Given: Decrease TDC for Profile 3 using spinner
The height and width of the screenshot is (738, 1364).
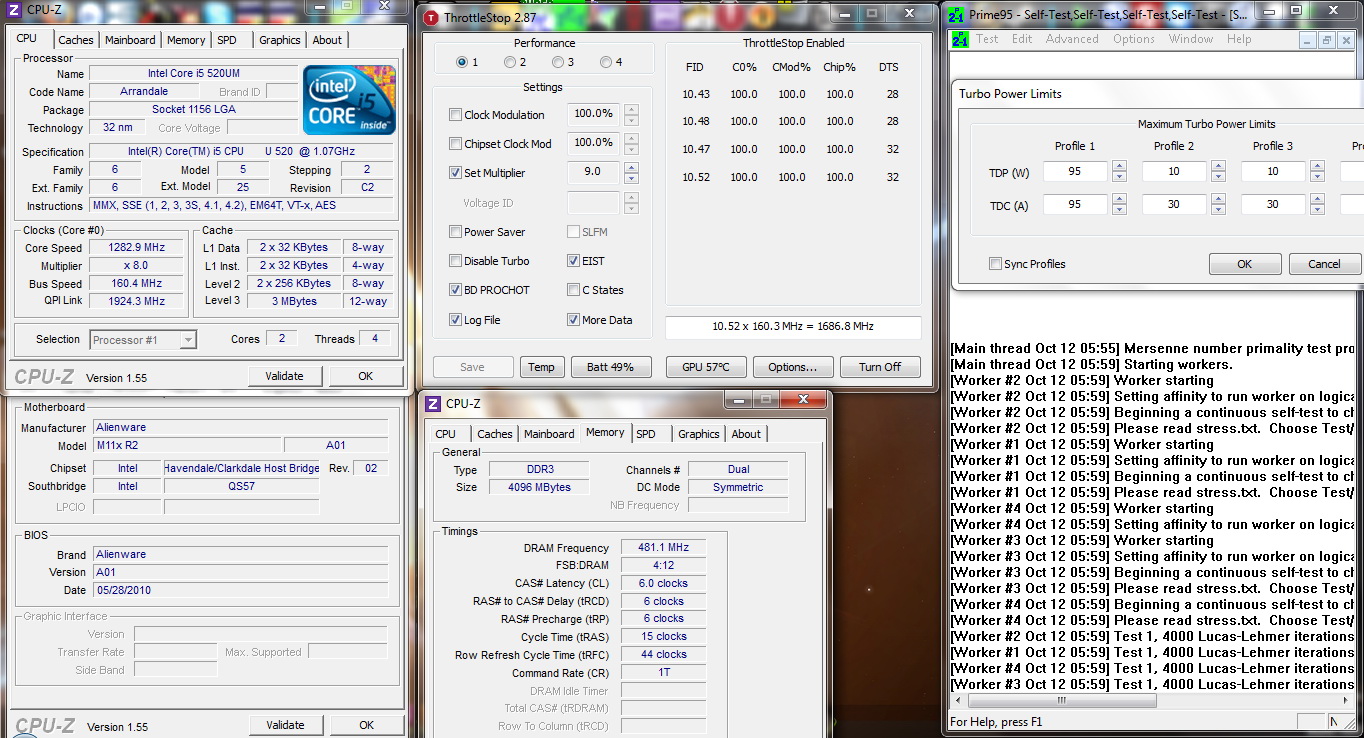Looking at the screenshot, I should point(1317,210).
